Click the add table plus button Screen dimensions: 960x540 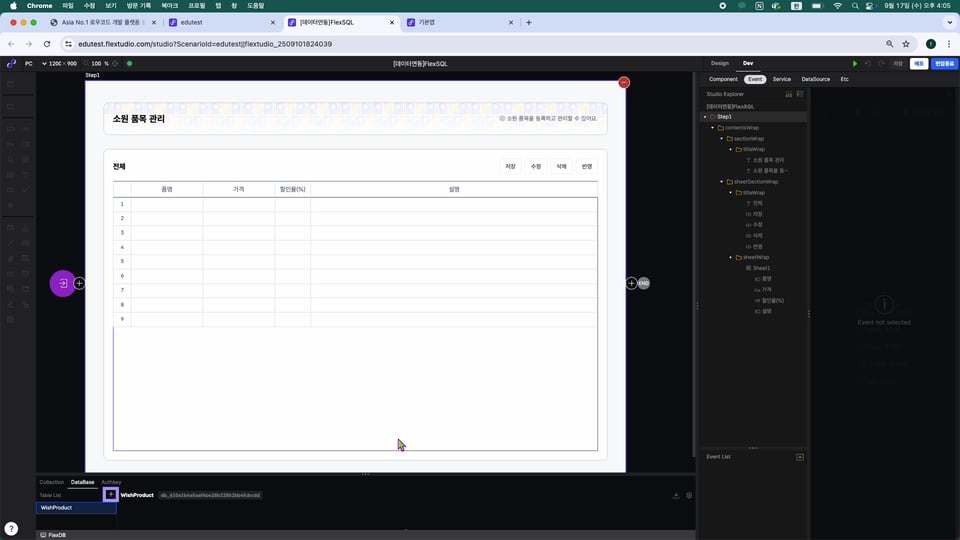coord(111,494)
